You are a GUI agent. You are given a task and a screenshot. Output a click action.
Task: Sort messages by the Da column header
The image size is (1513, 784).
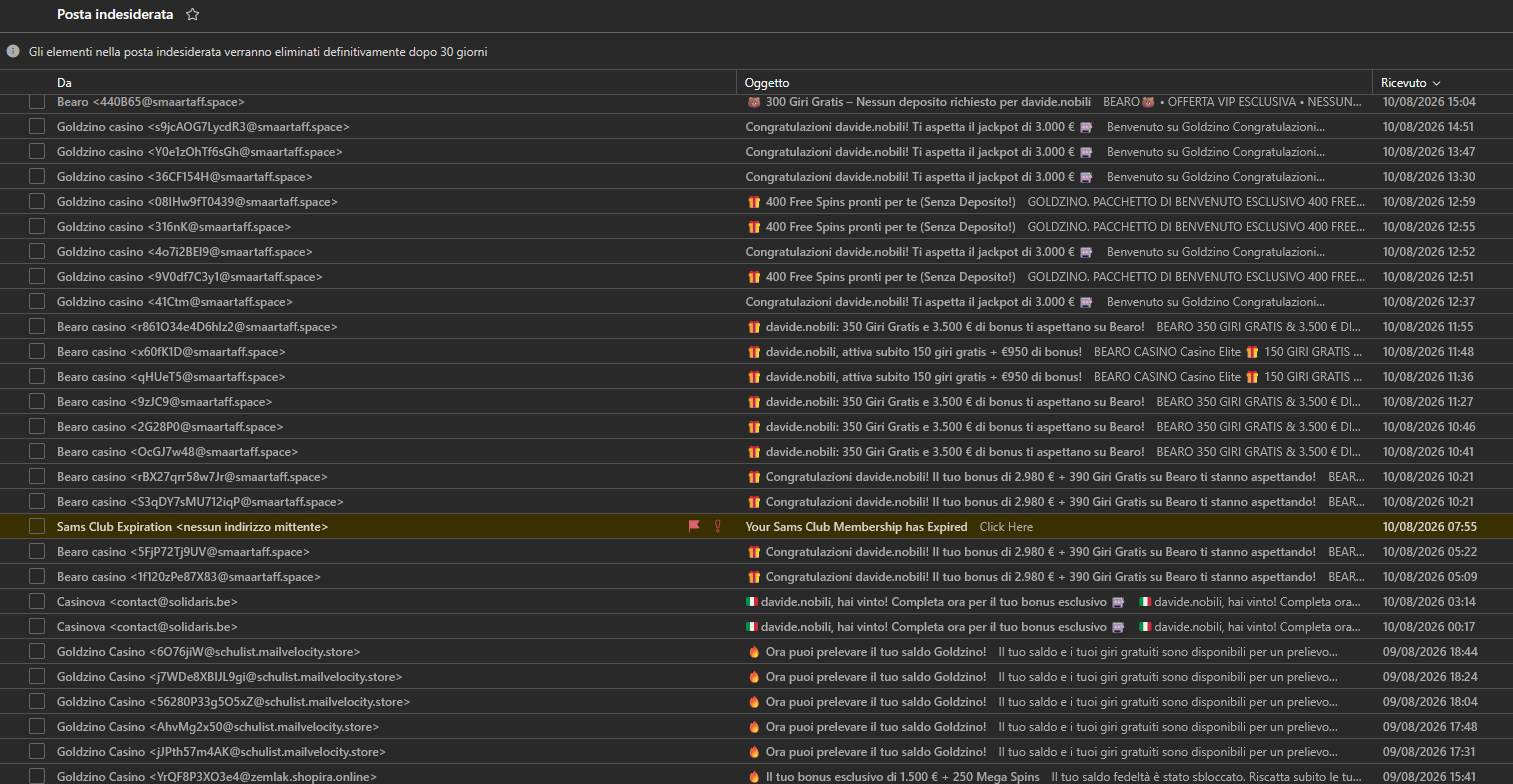tap(64, 83)
